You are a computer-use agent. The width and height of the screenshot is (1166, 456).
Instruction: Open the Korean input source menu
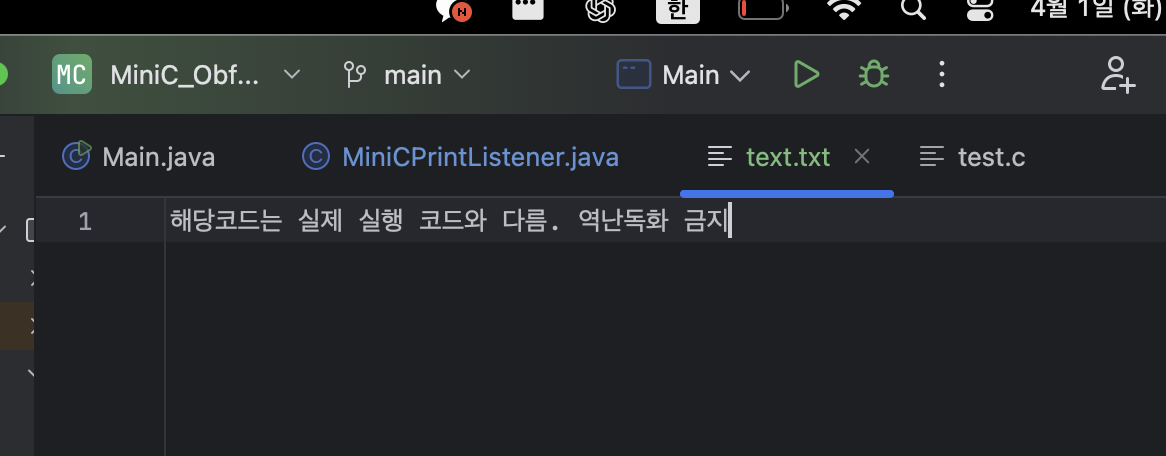click(x=677, y=9)
